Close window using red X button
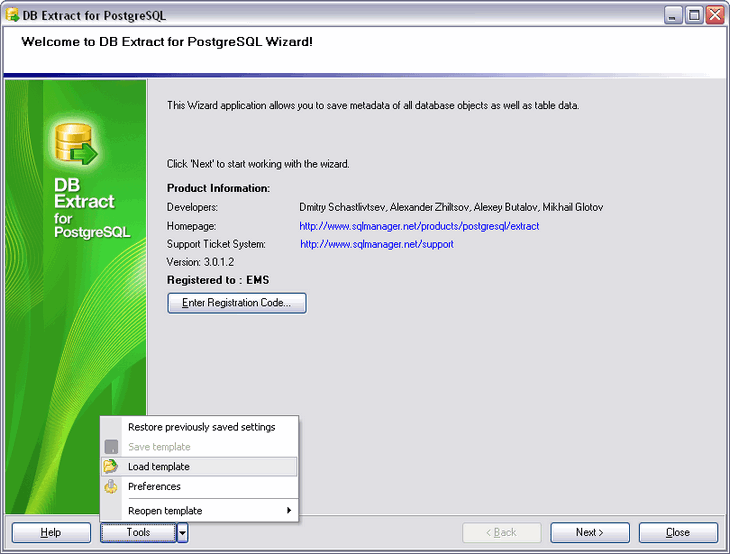The height and width of the screenshot is (554, 730). pos(714,15)
